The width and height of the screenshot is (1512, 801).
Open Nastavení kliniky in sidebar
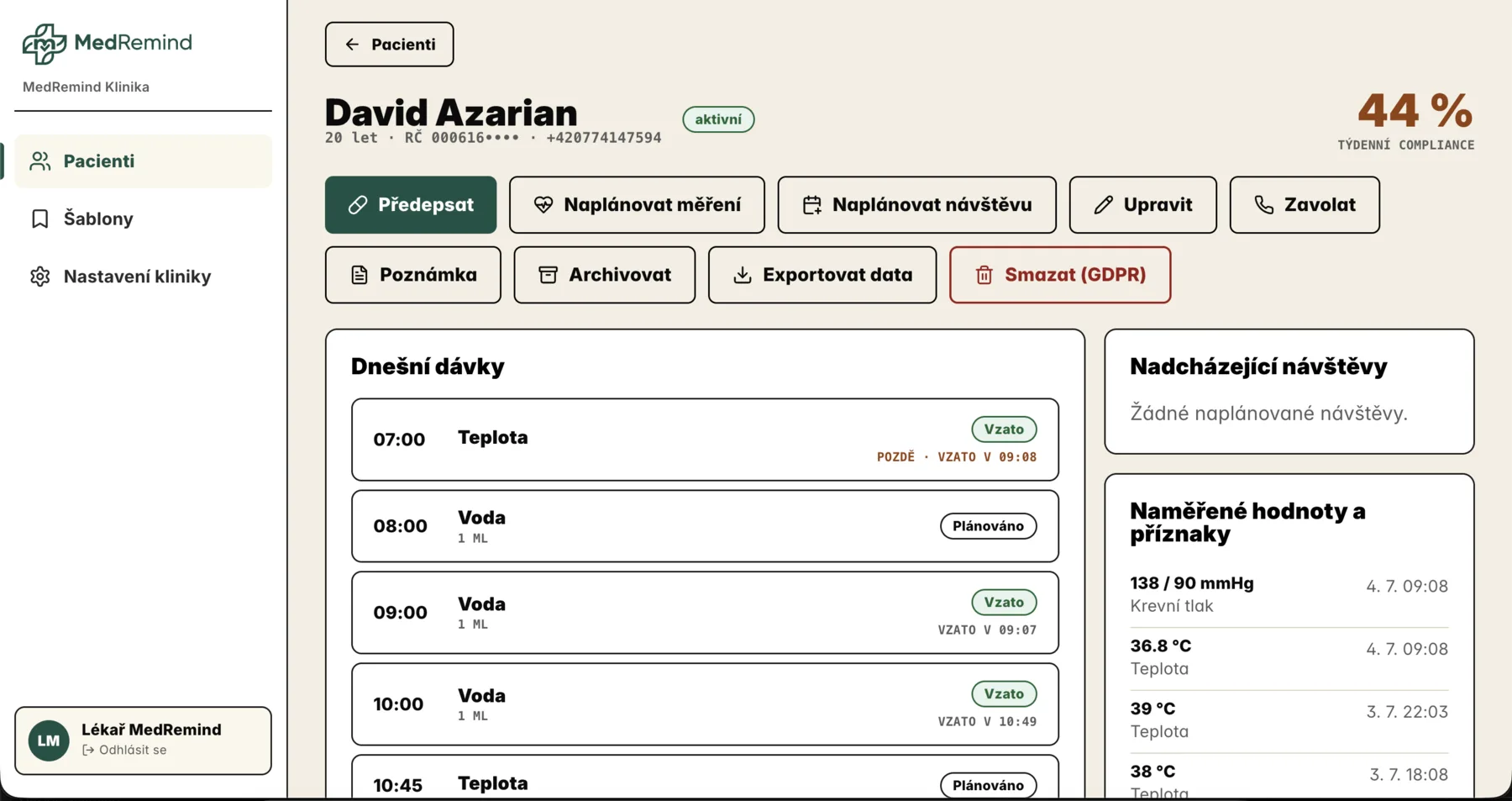143,277
